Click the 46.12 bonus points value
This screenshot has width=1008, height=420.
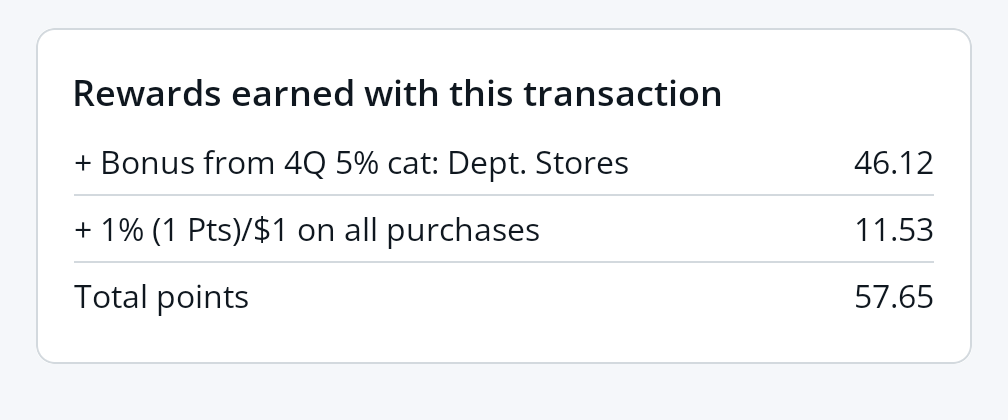pyautogui.click(x=893, y=163)
